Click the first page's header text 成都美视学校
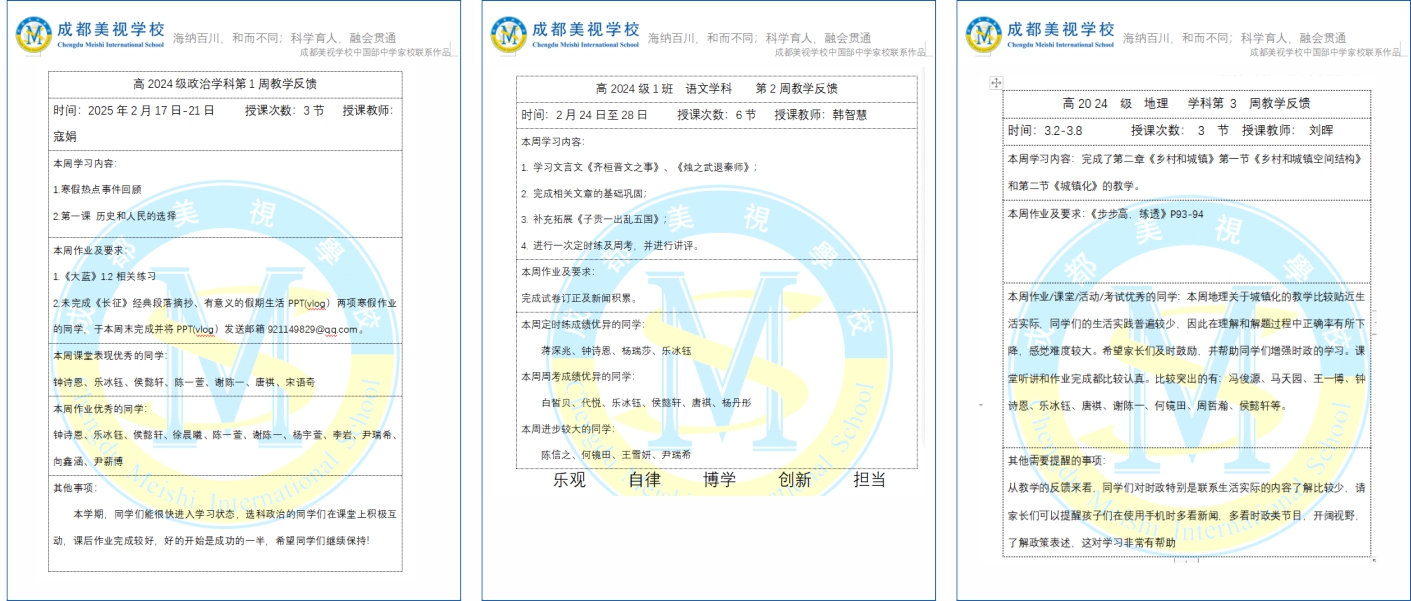The image size is (1411, 601). click(x=110, y=29)
